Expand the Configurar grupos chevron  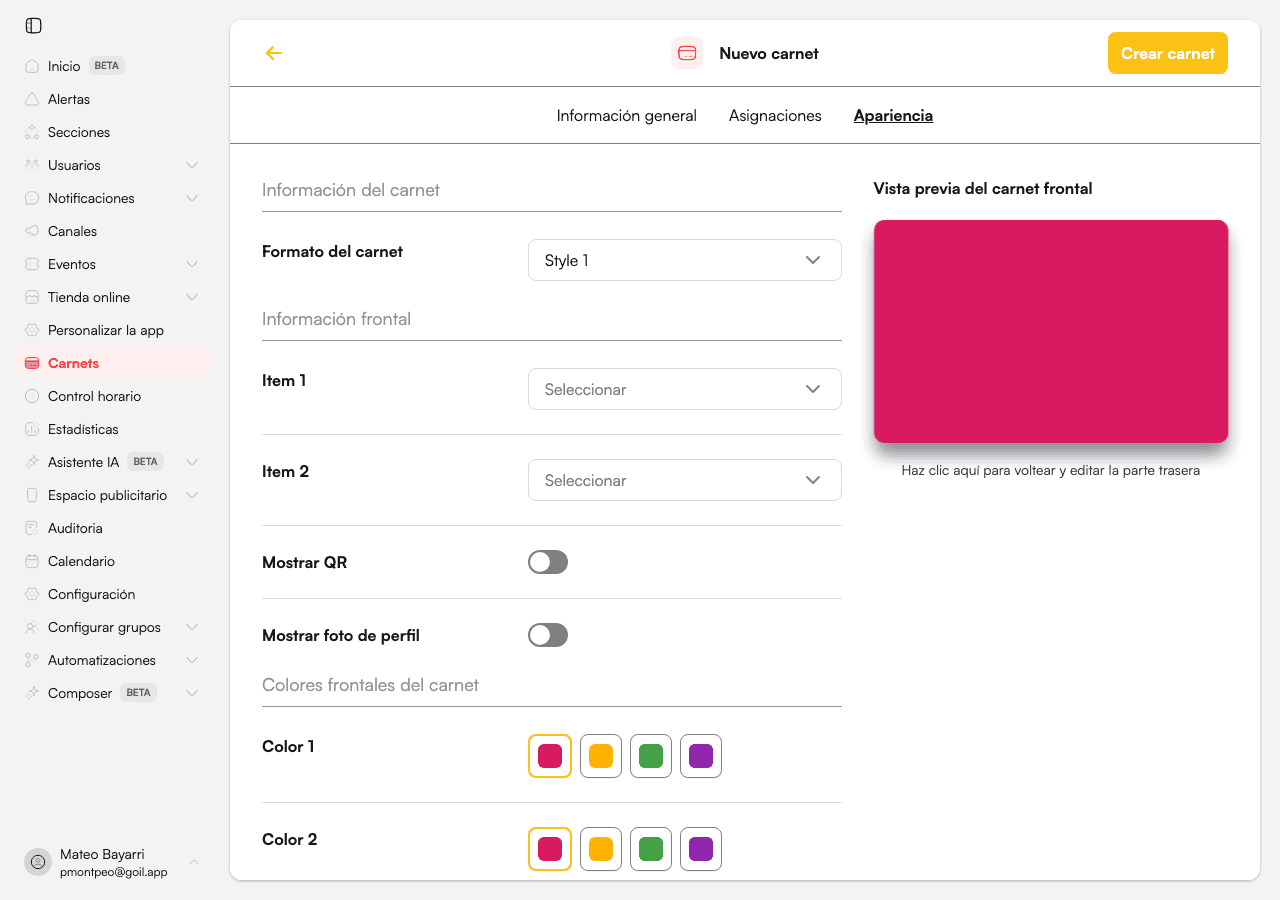click(x=192, y=627)
